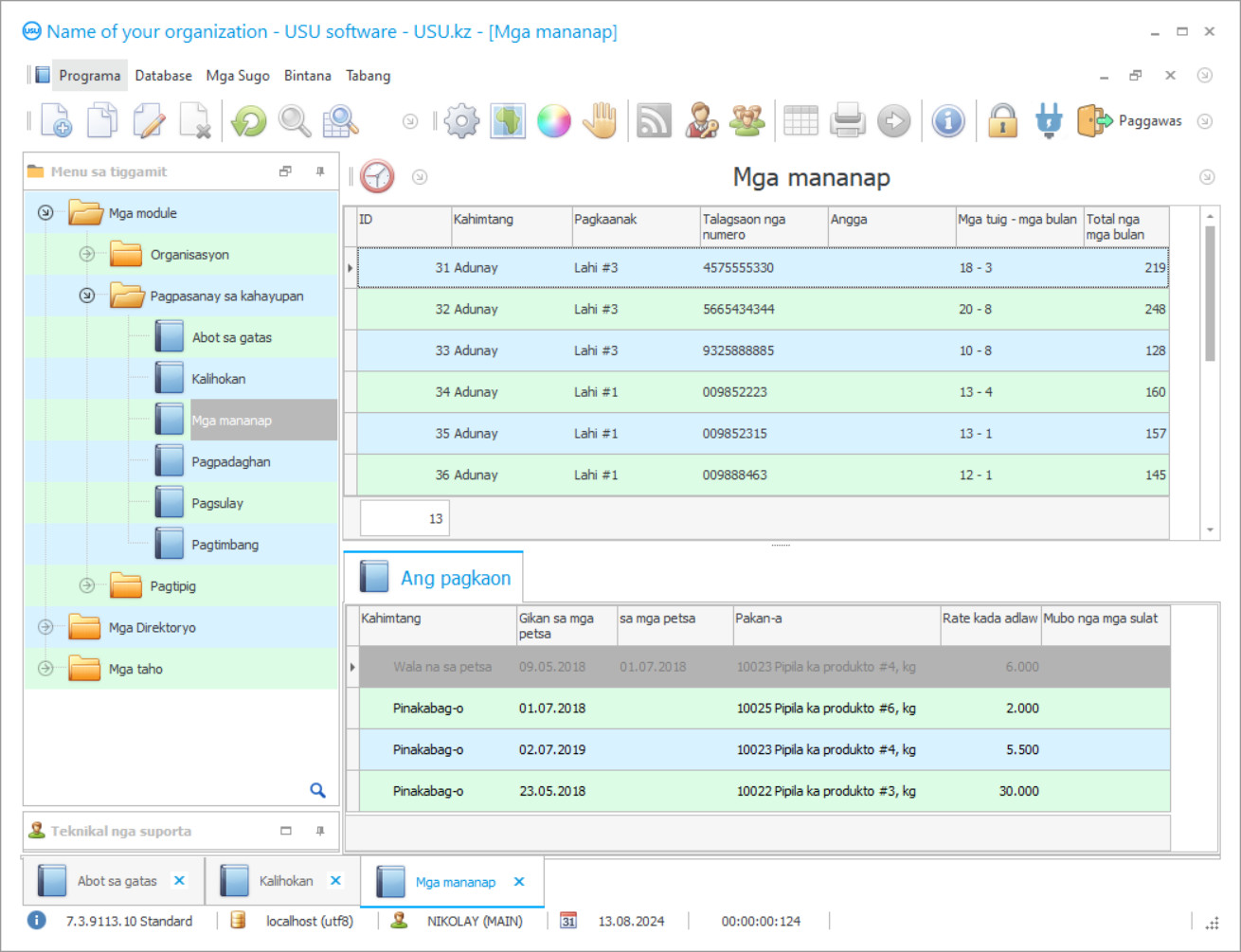Expand the Organisasyon folder

(x=86, y=254)
